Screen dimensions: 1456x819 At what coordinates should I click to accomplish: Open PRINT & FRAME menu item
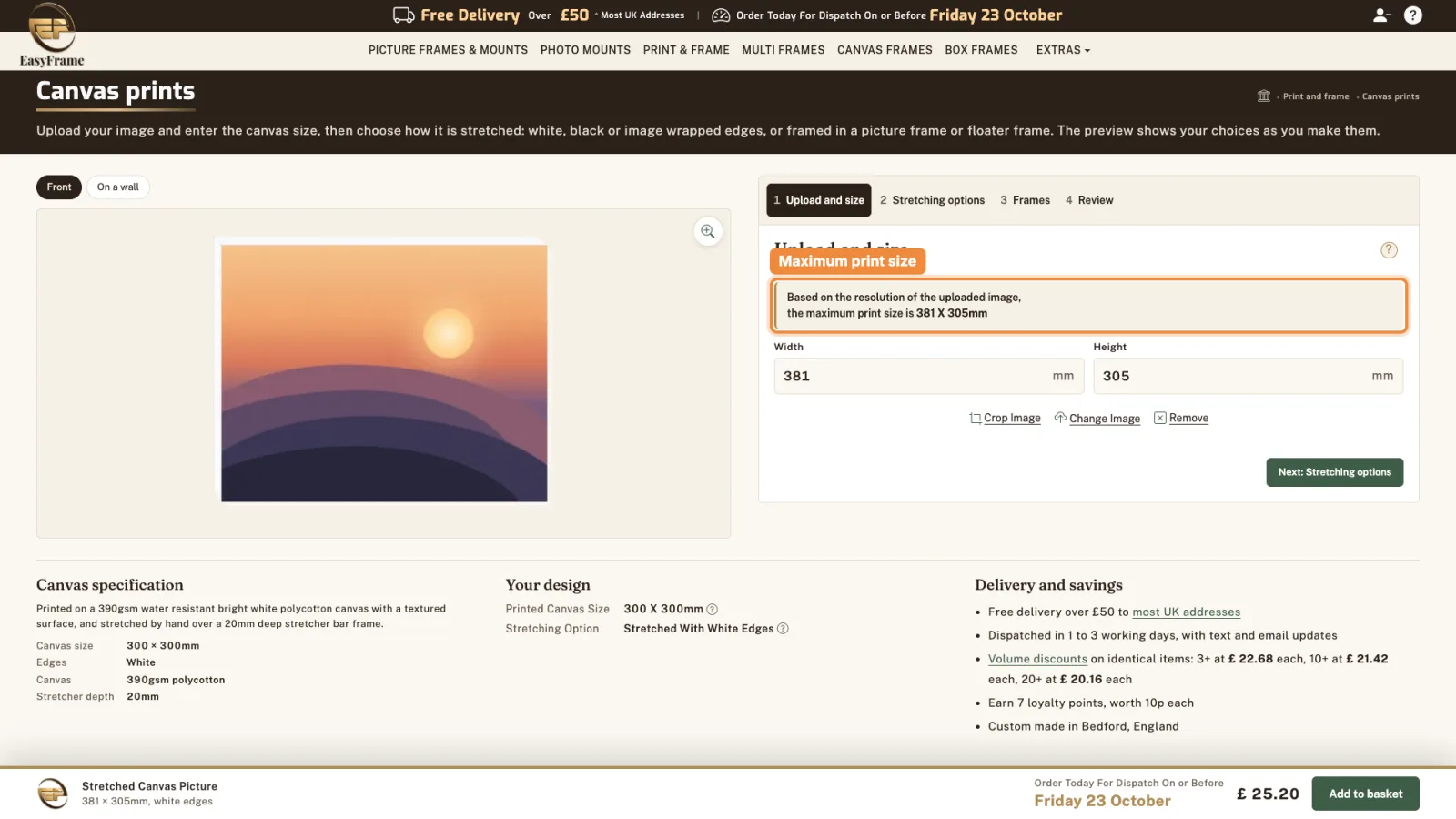[686, 50]
